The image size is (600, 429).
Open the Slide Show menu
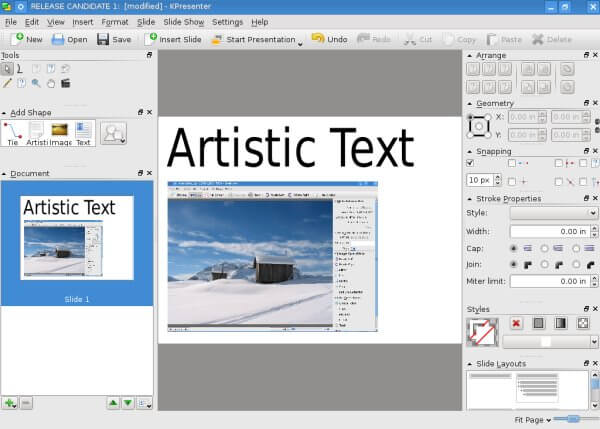pyautogui.click(x=182, y=21)
